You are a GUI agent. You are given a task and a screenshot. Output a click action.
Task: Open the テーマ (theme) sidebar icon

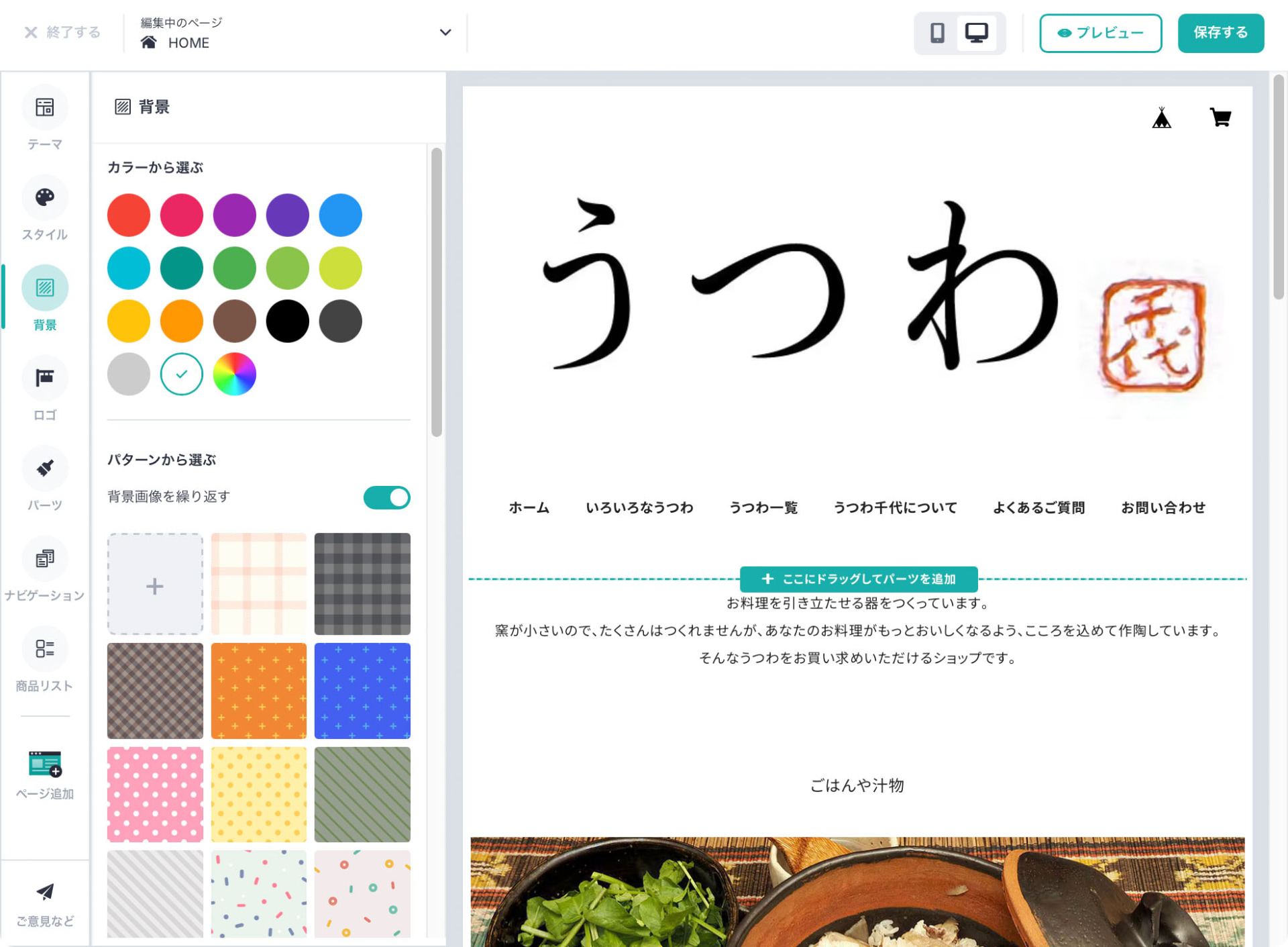click(45, 108)
